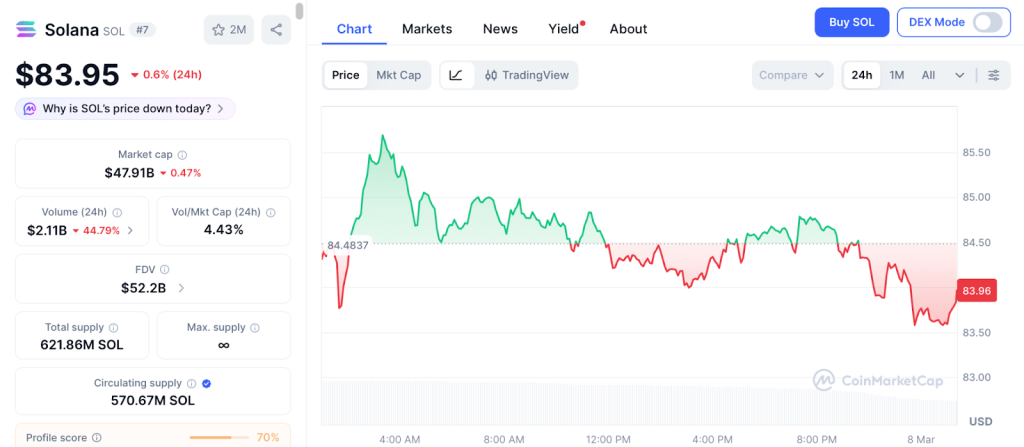
Task: Click the info icon beside Market cap
Action: coord(182,155)
